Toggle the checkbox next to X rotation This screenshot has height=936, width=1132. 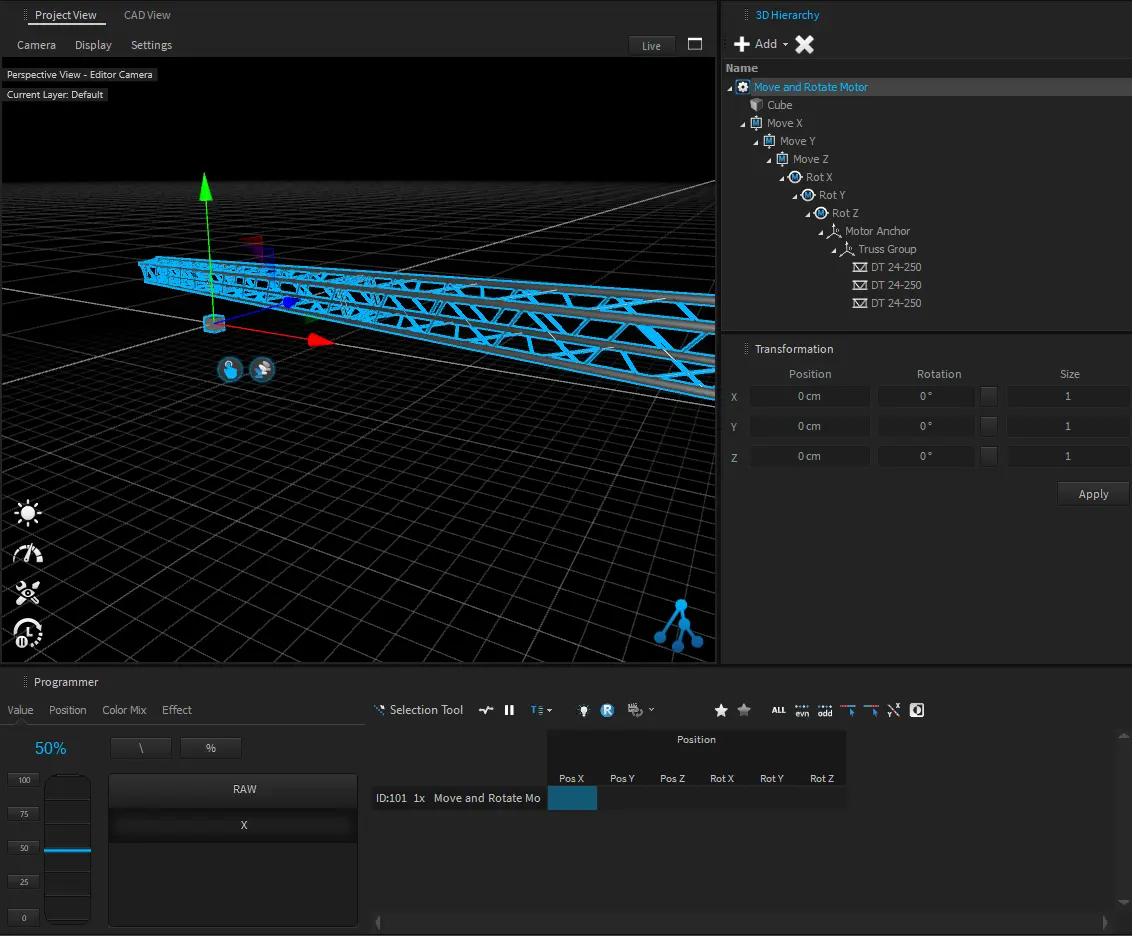coord(988,396)
